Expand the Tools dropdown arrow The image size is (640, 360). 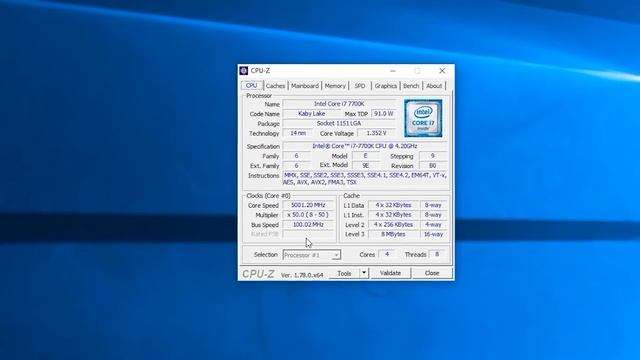364,273
